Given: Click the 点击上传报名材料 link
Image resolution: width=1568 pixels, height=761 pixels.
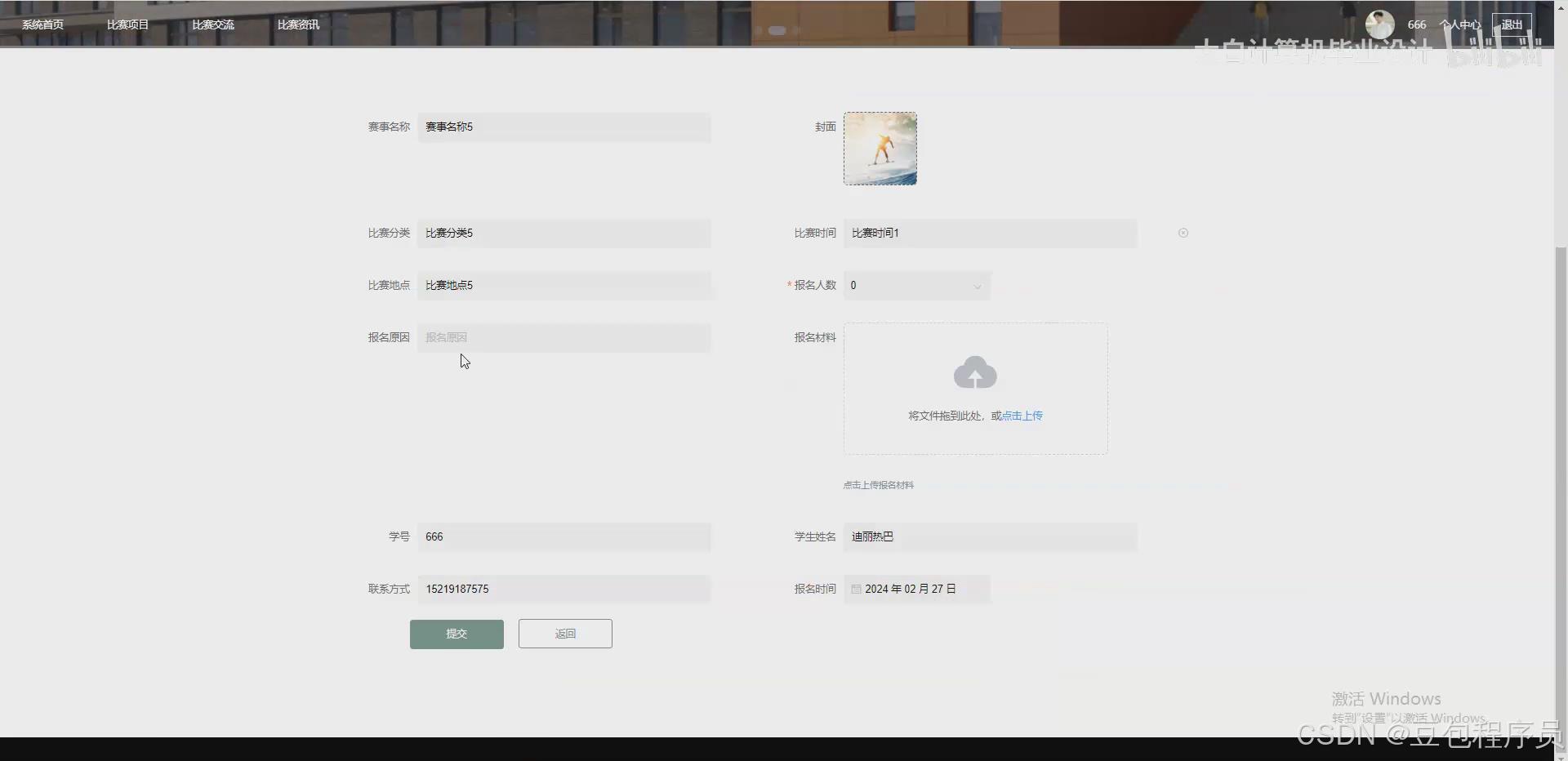Looking at the screenshot, I should tap(878, 484).
